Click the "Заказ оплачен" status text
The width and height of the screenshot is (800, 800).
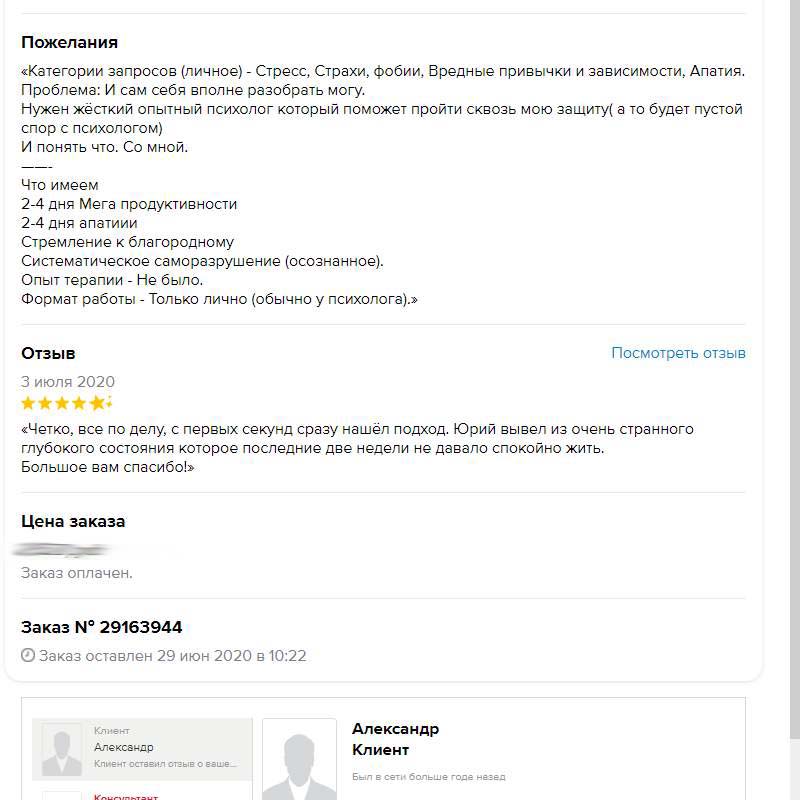[77, 573]
